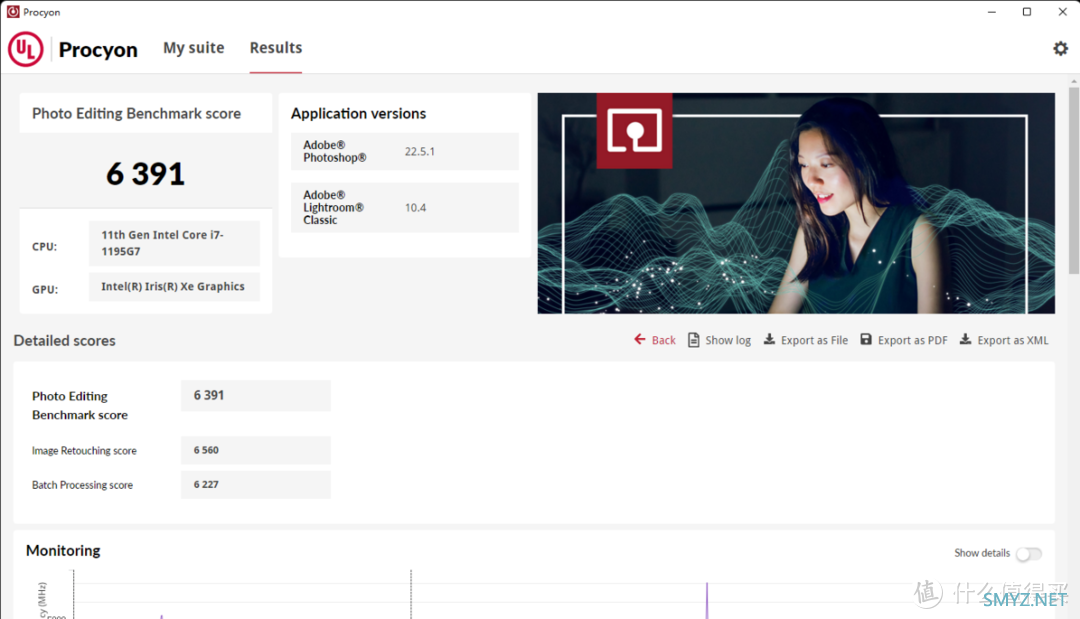Select the GPU value Intel(R) Iris(R) Xe Graphics
The width and height of the screenshot is (1080, 619).
click(174, 286)
